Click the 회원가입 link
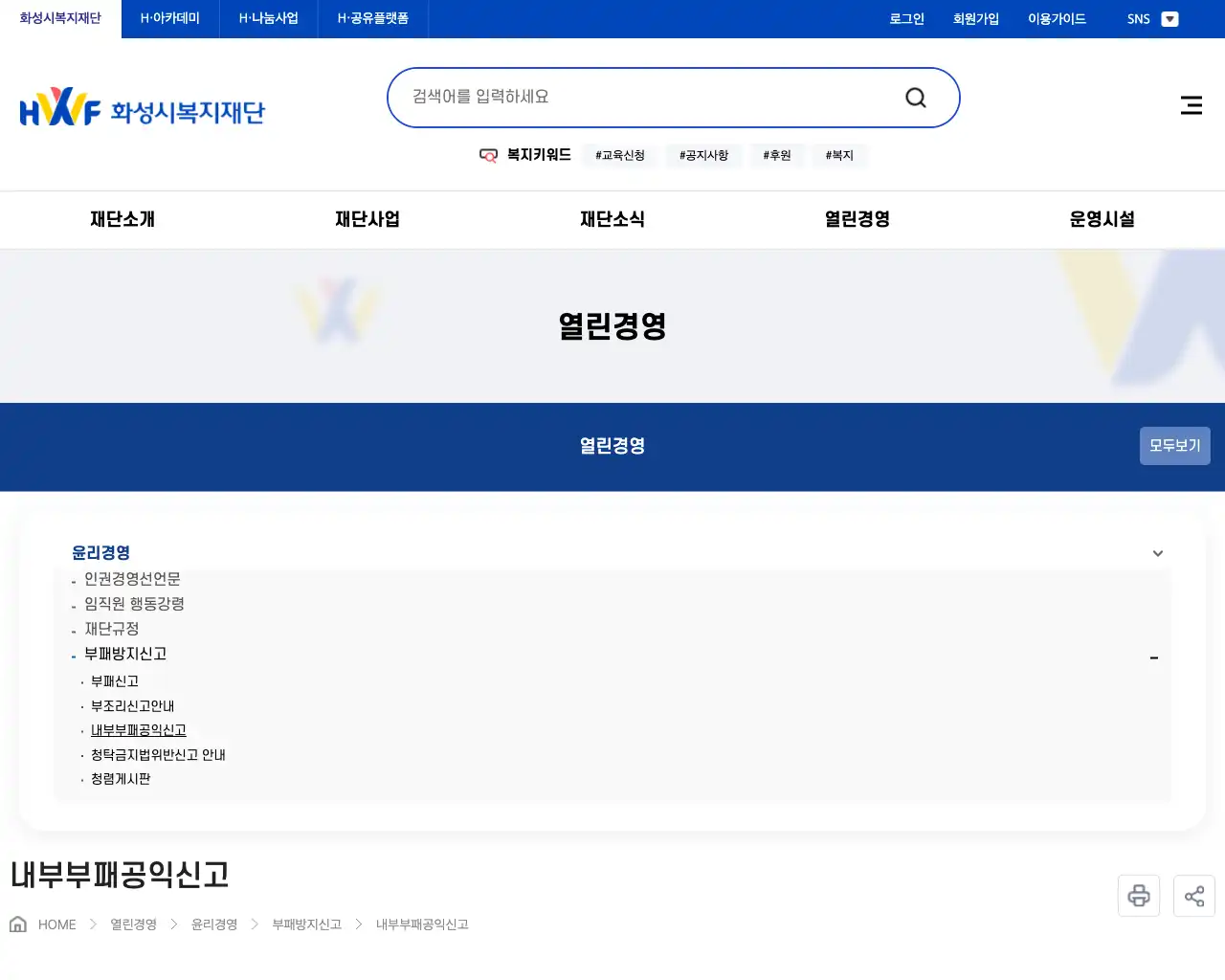1225x980 pixels. click(975, 18)
